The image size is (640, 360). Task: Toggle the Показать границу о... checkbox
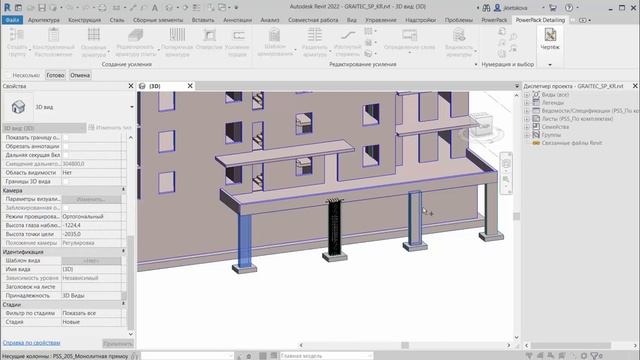point(66,138)
